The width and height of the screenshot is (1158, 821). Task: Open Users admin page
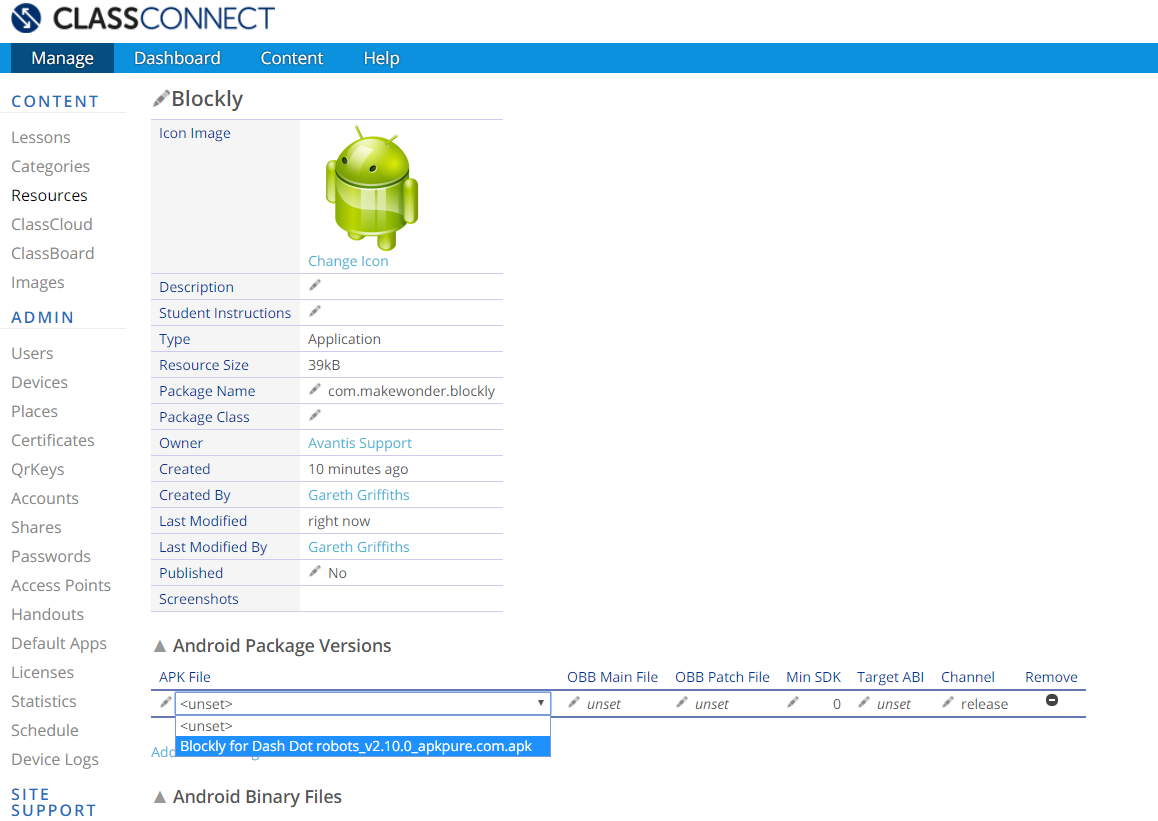32,354
